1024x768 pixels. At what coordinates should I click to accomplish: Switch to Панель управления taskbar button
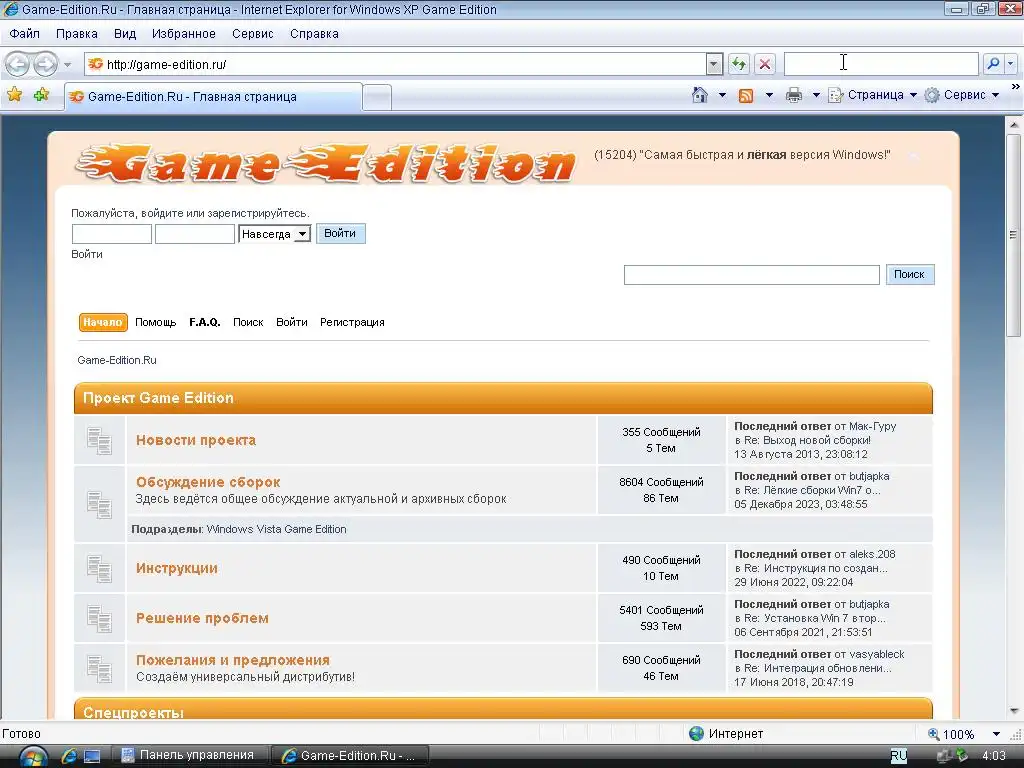point(189,756)
